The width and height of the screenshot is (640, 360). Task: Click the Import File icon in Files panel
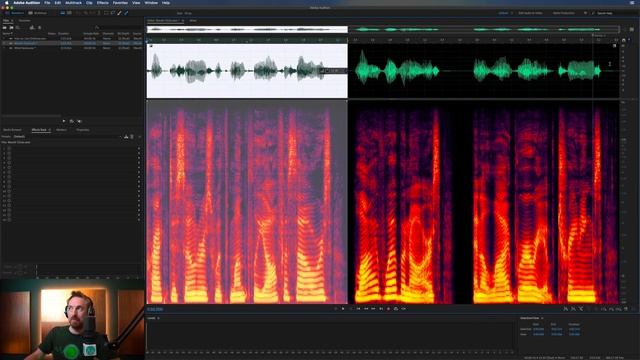11,28
